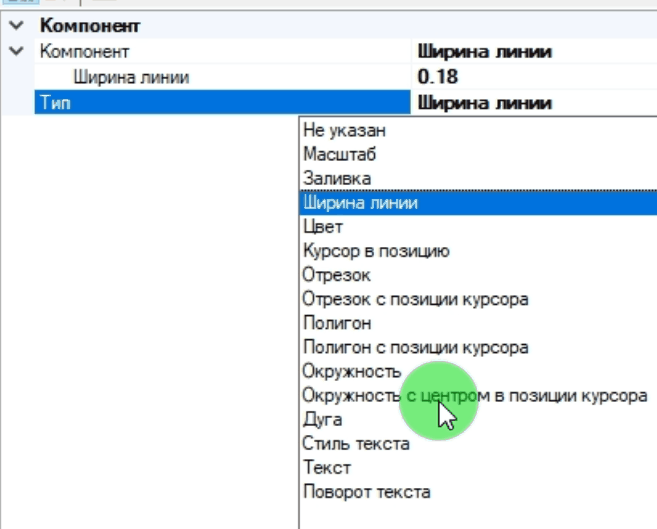Viewport: 657px width, 529px height.
Task: Collapse the nested Компонент property chevron
Action: point(14,51)
